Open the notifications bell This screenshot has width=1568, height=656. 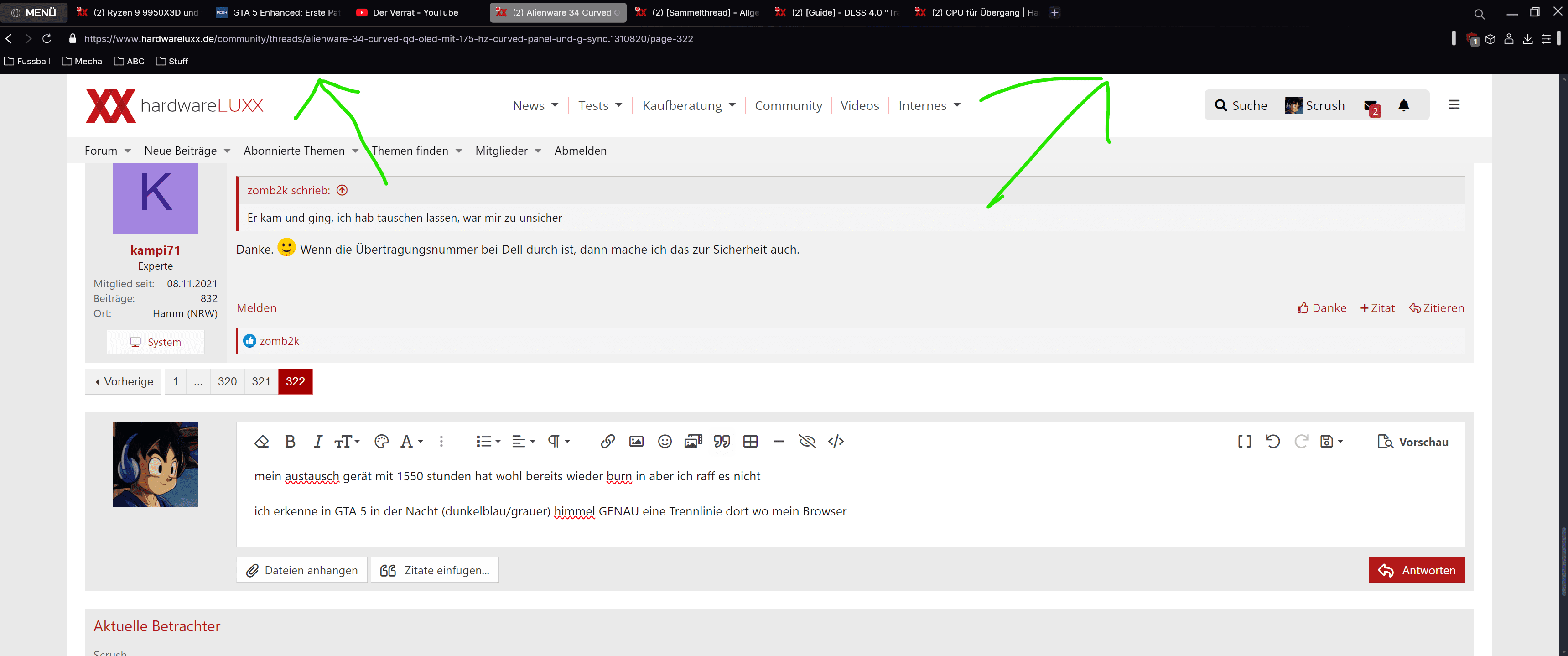point(1404,105)
